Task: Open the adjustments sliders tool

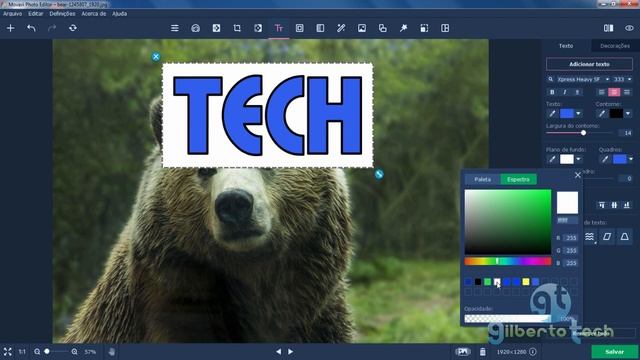Action: tap(175, 28)
